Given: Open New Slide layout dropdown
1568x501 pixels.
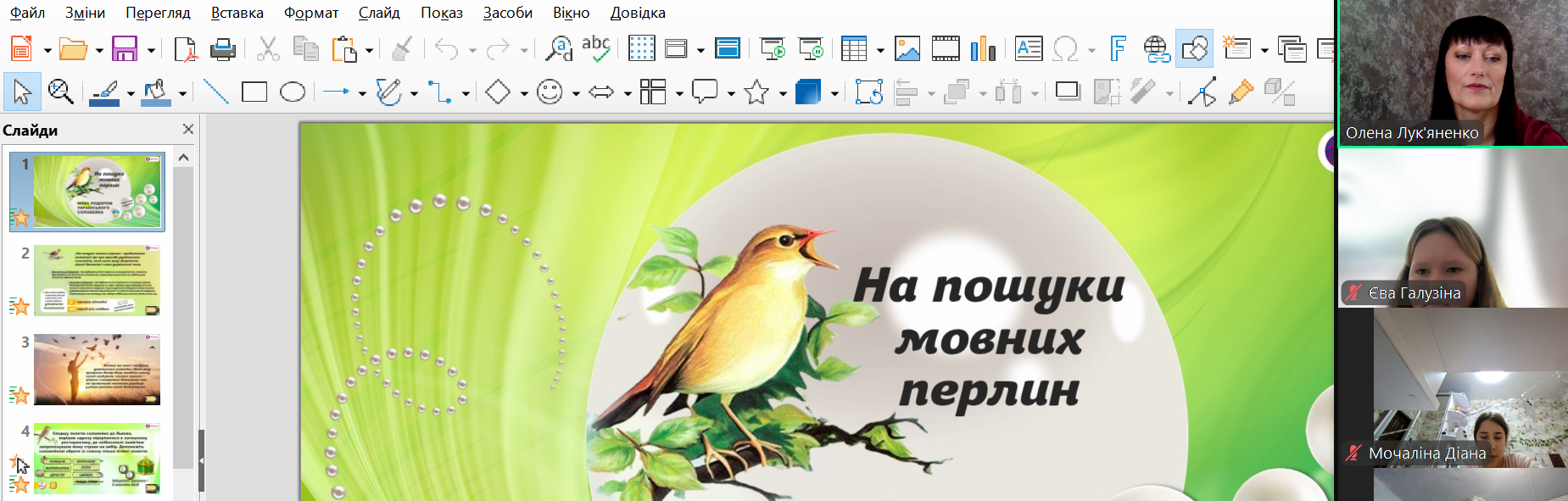Looking at the screenshot, I should (x=1264, y=50).
